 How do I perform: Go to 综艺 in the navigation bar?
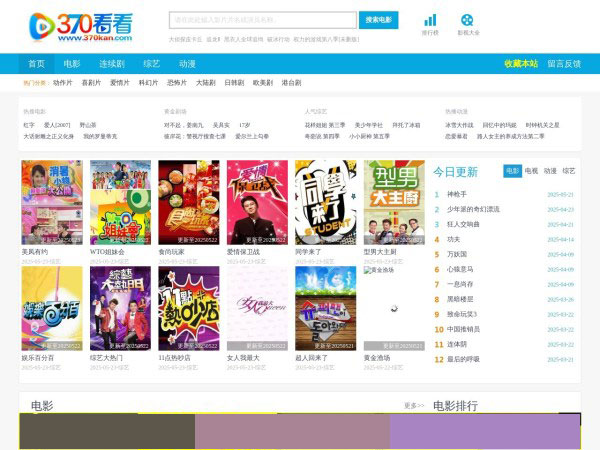151,63
